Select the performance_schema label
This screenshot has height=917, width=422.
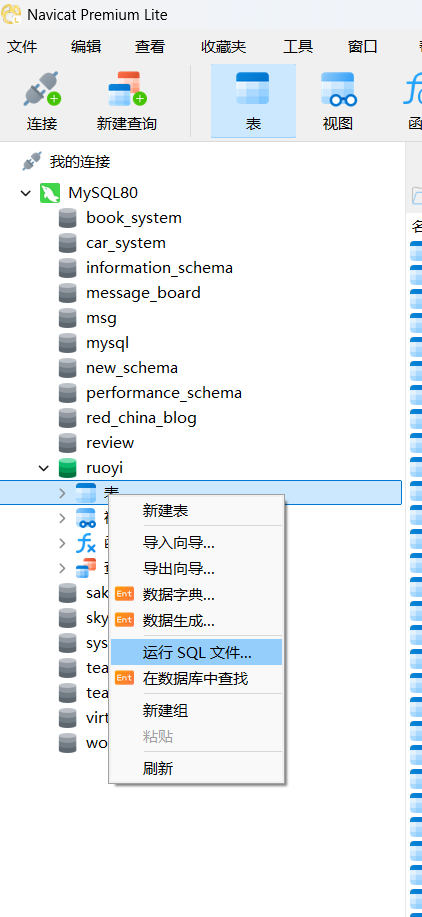pos(164,393)
